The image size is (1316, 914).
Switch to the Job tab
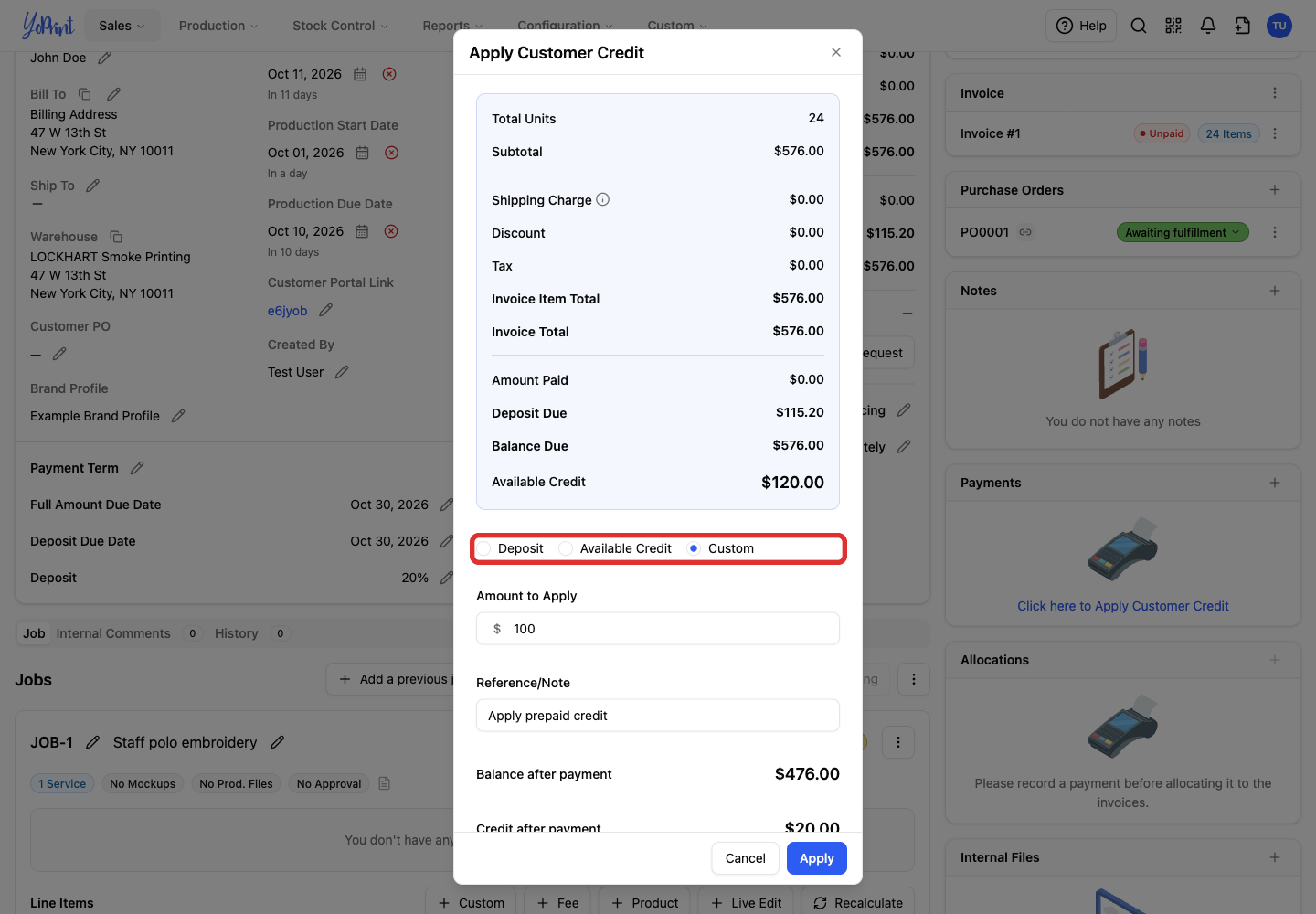pos(34,633)
